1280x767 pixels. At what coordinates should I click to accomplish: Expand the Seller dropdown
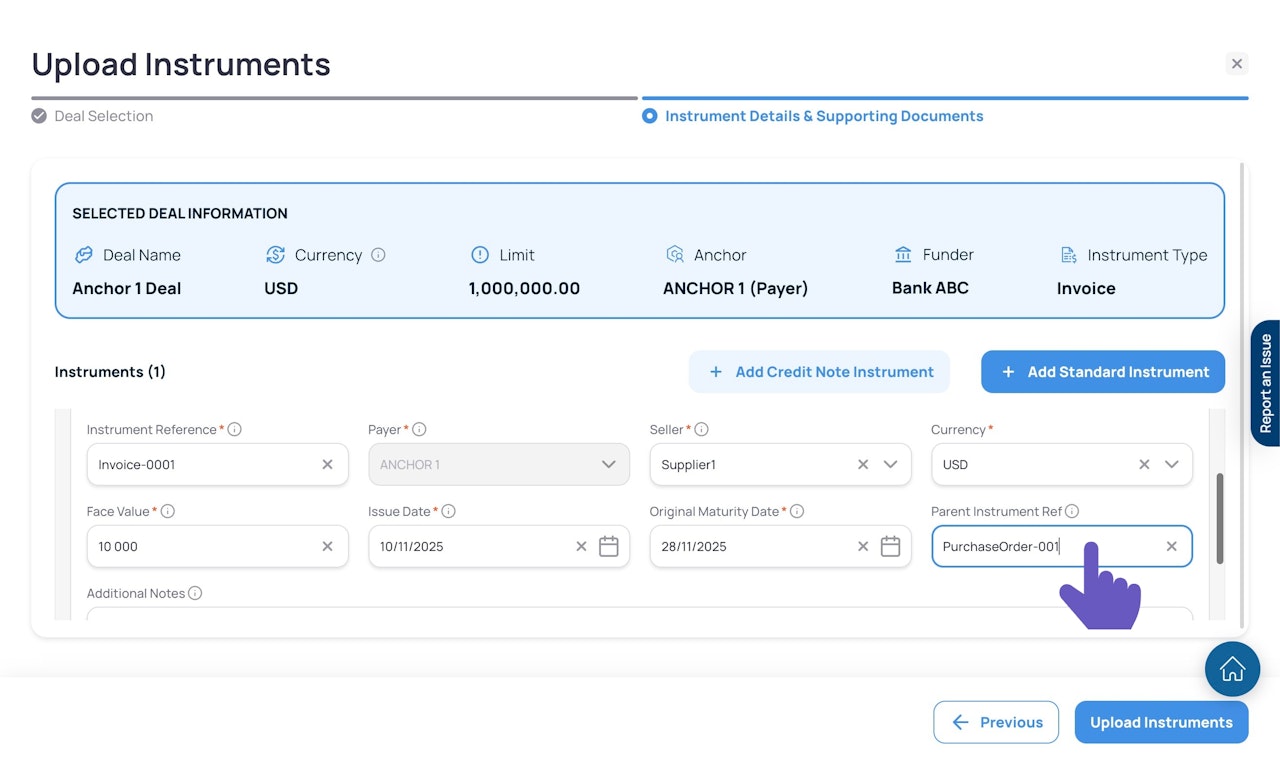point(890,465)
